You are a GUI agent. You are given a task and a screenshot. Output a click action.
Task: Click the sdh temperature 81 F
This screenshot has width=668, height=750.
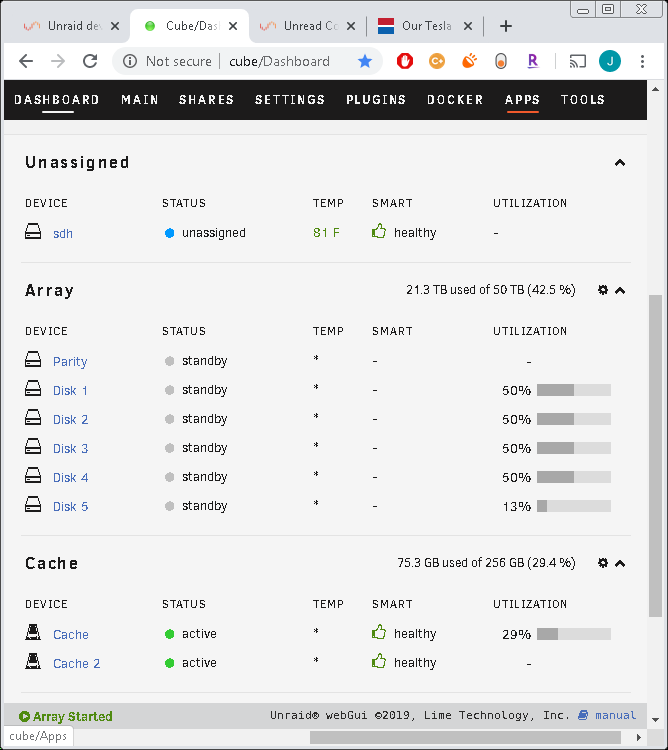(326, 232)
